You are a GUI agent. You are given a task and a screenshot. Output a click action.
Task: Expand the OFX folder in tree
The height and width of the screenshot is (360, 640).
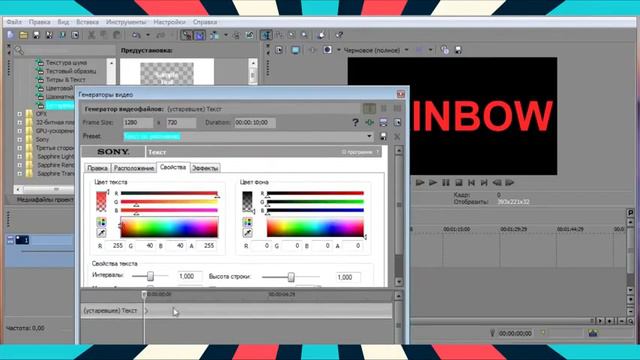click(20, 114)
